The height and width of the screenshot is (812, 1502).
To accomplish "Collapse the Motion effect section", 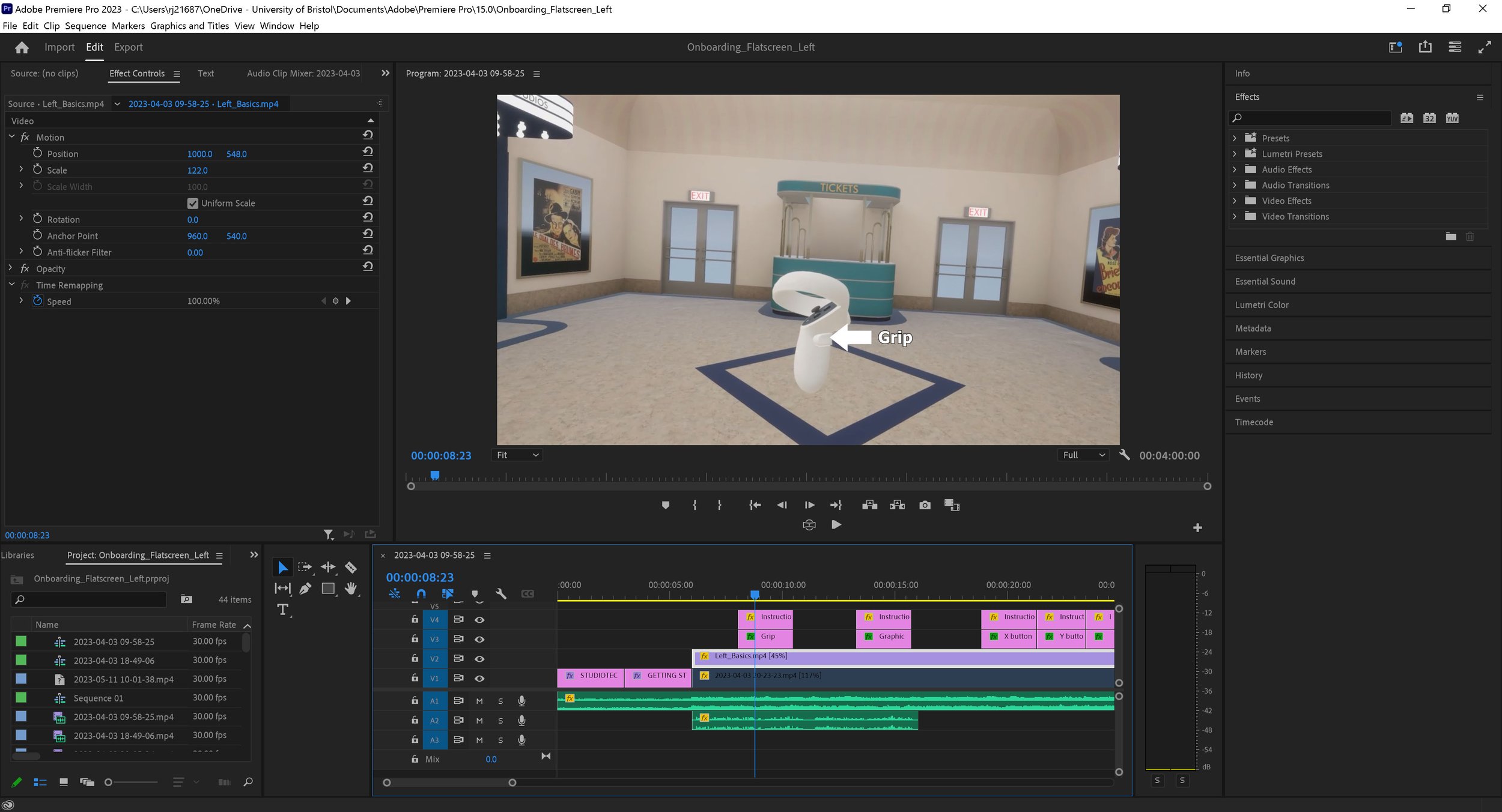I will click(x=11, y=137).
